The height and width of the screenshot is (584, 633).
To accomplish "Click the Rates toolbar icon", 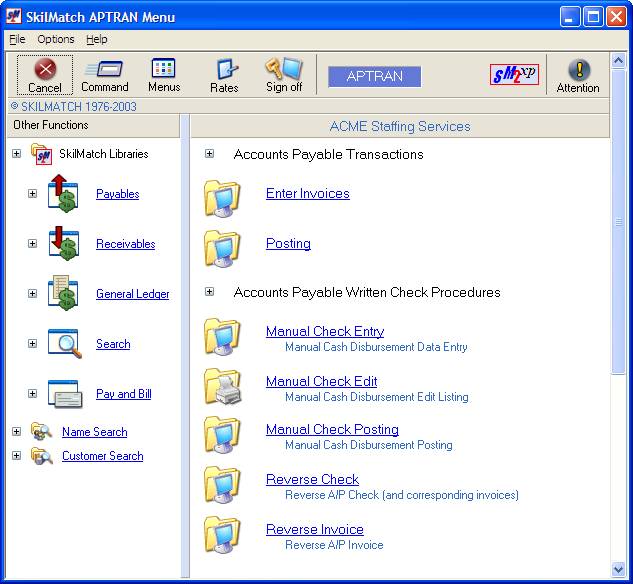I will (227, 69).
